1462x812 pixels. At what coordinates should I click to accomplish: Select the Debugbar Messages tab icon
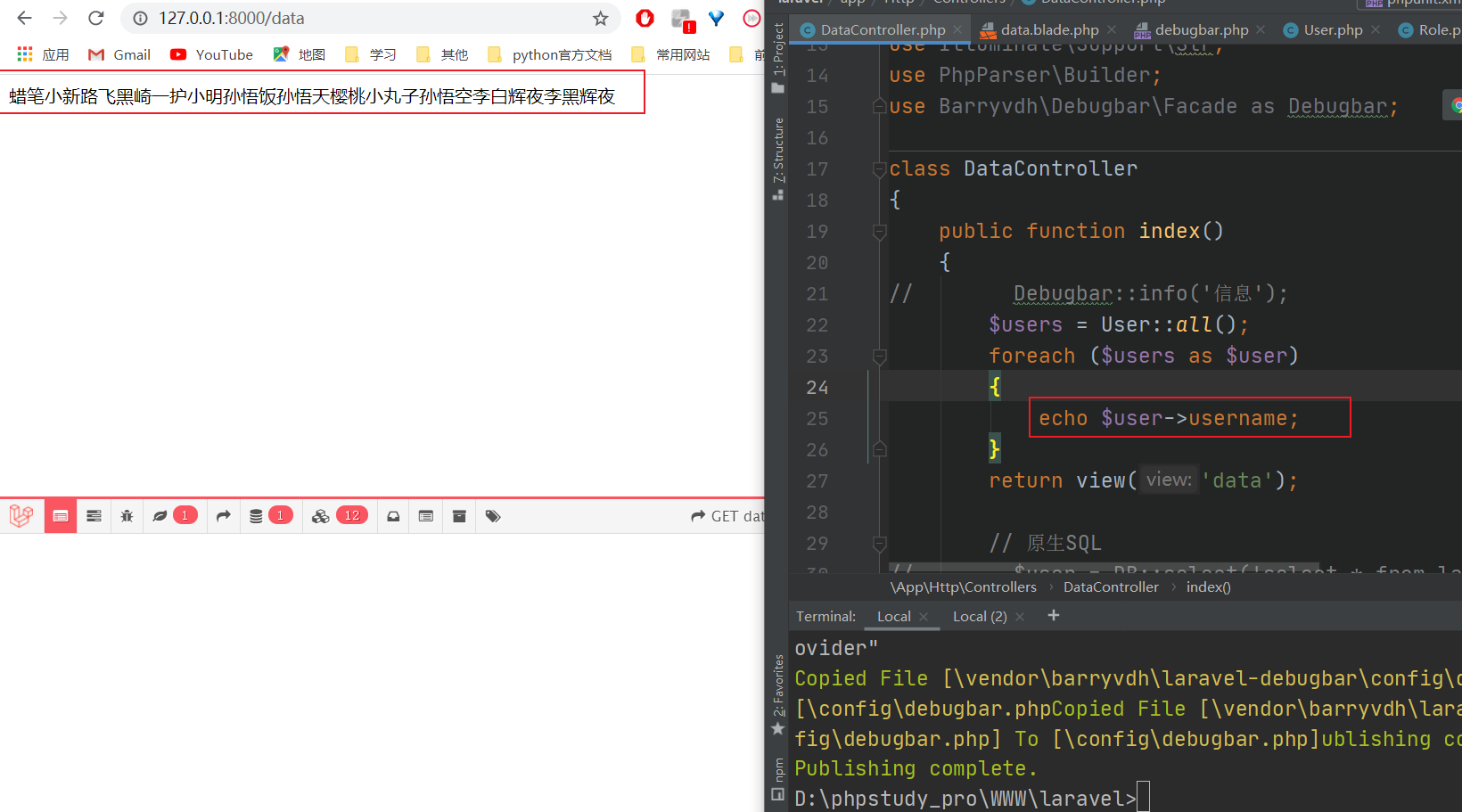61,516
